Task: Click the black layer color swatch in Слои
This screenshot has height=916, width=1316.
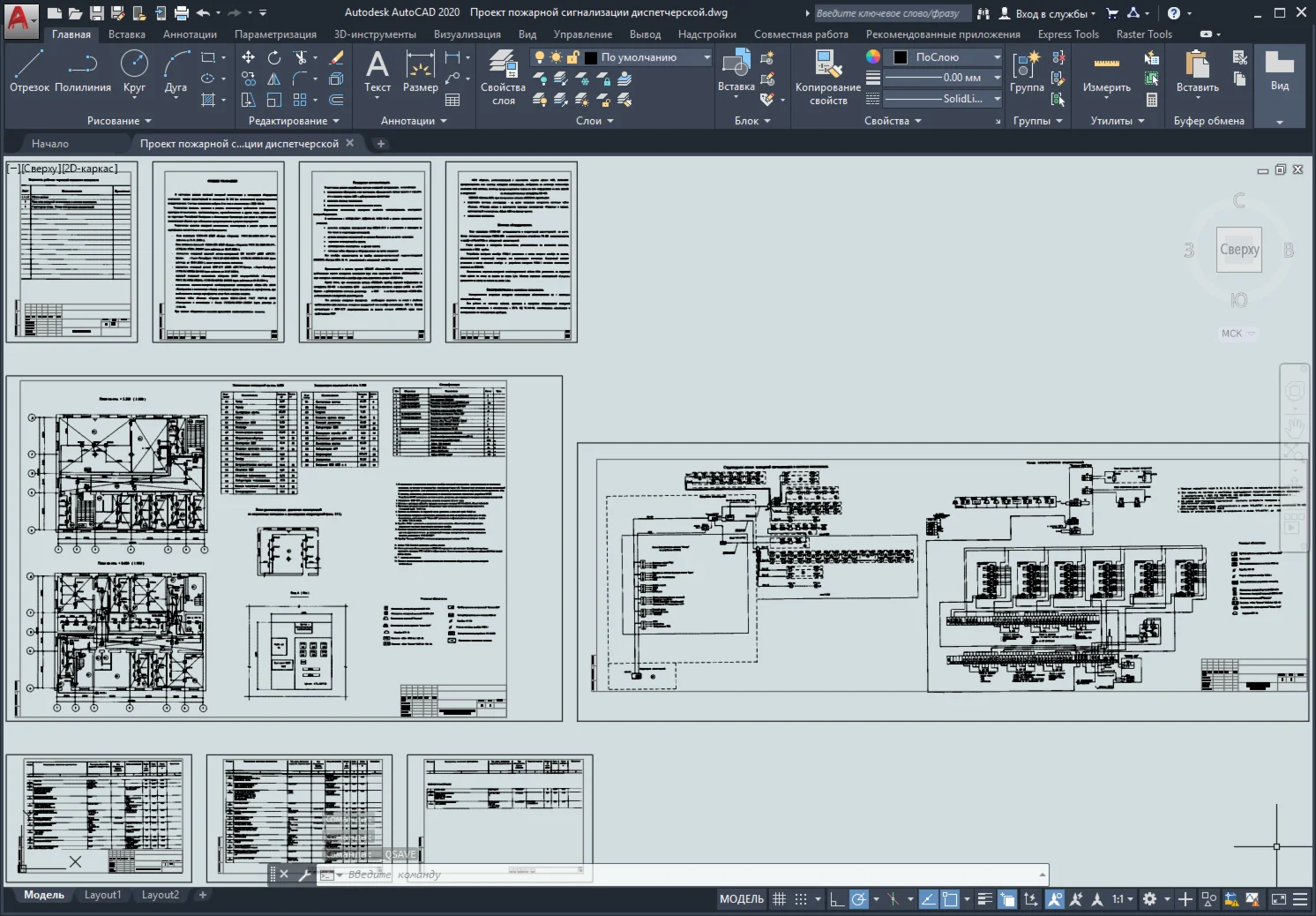Action: [x=591, y=57]
